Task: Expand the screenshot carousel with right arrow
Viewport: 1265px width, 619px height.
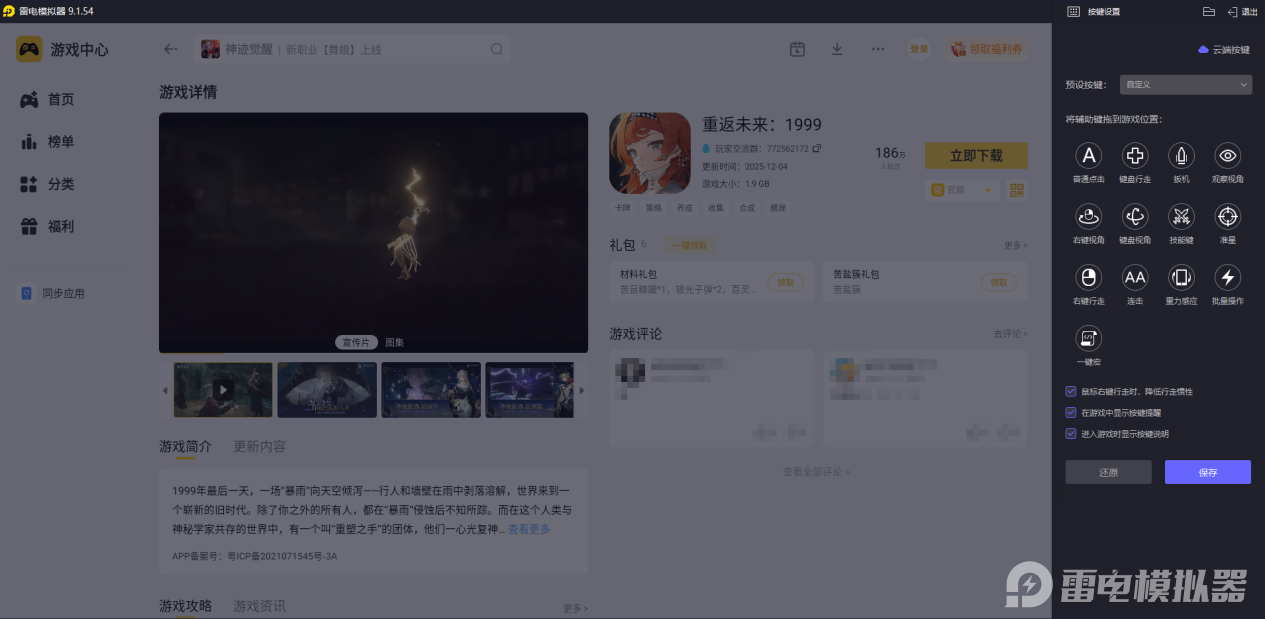Action: point(581,390)
